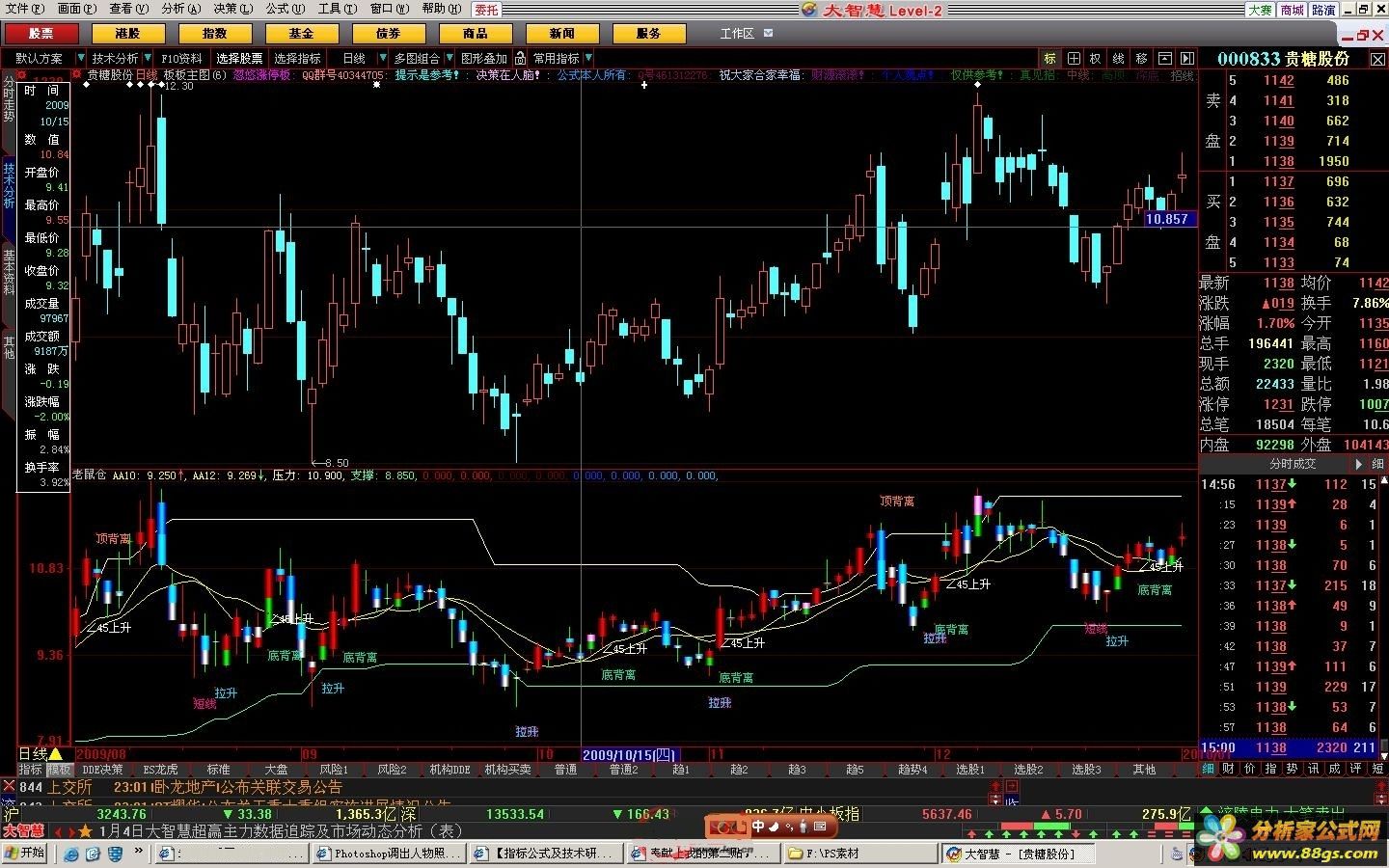Image resolution: width=1389 pixels, height=868 pixels.
Task: Click the 势 trend tab icon
Action: tap(1292, 769)
